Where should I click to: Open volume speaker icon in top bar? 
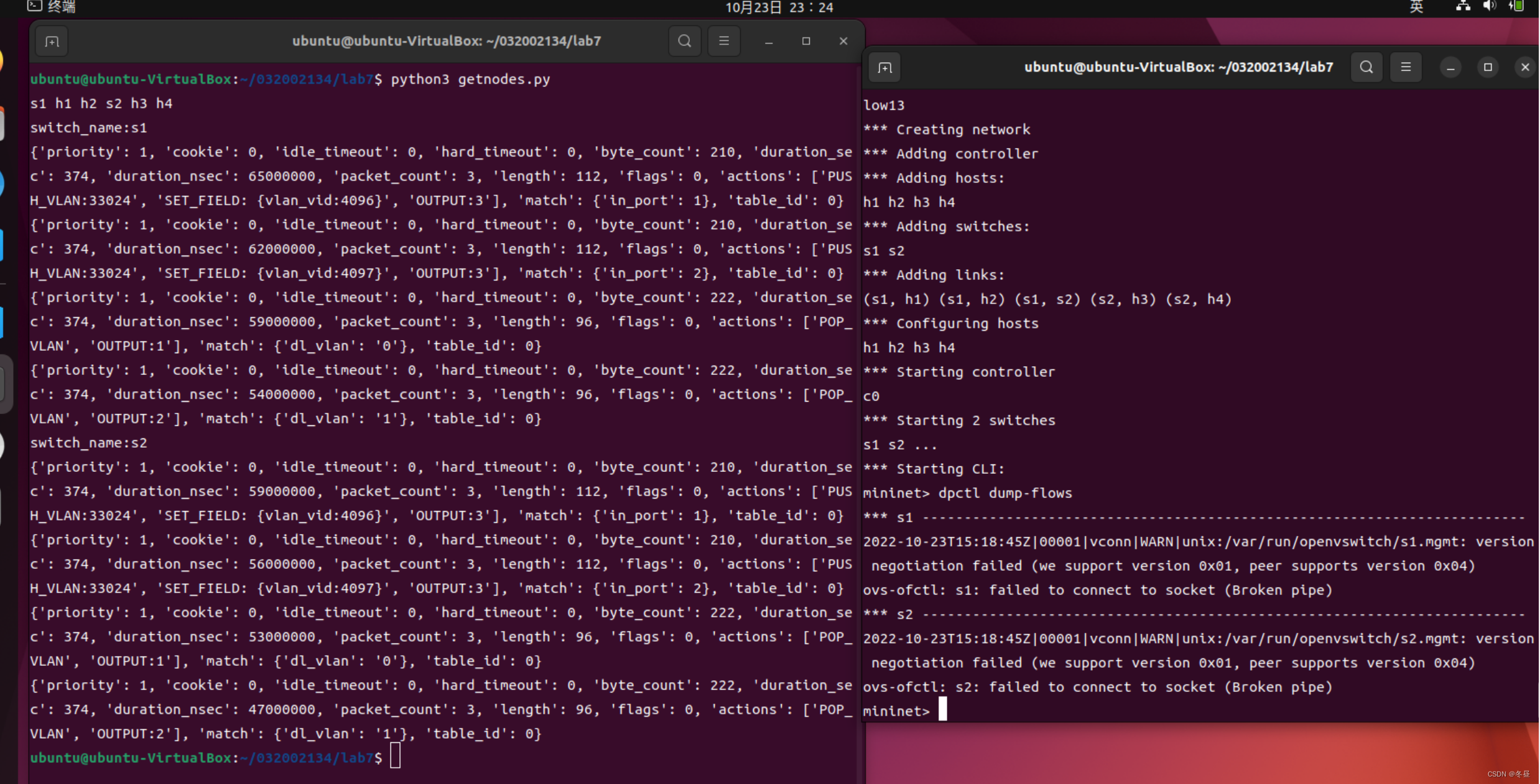[x=1490, y=7]
